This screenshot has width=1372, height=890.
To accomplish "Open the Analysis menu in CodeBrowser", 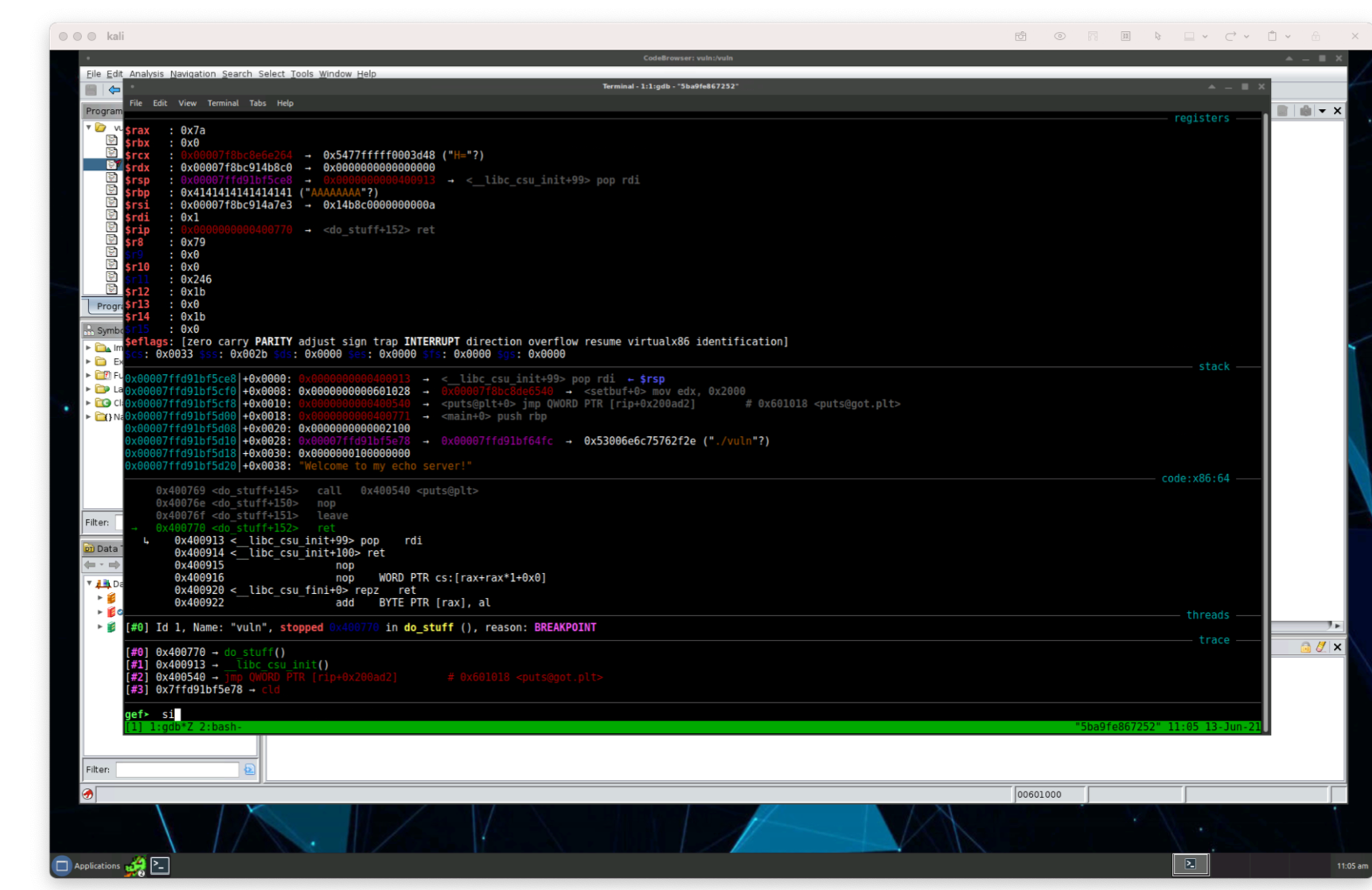I will point(146,73).
